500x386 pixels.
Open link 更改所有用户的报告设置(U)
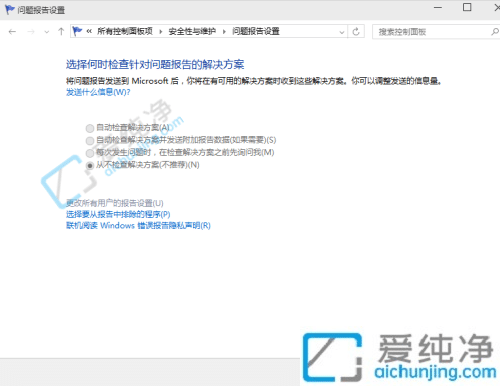coord(115,203)
